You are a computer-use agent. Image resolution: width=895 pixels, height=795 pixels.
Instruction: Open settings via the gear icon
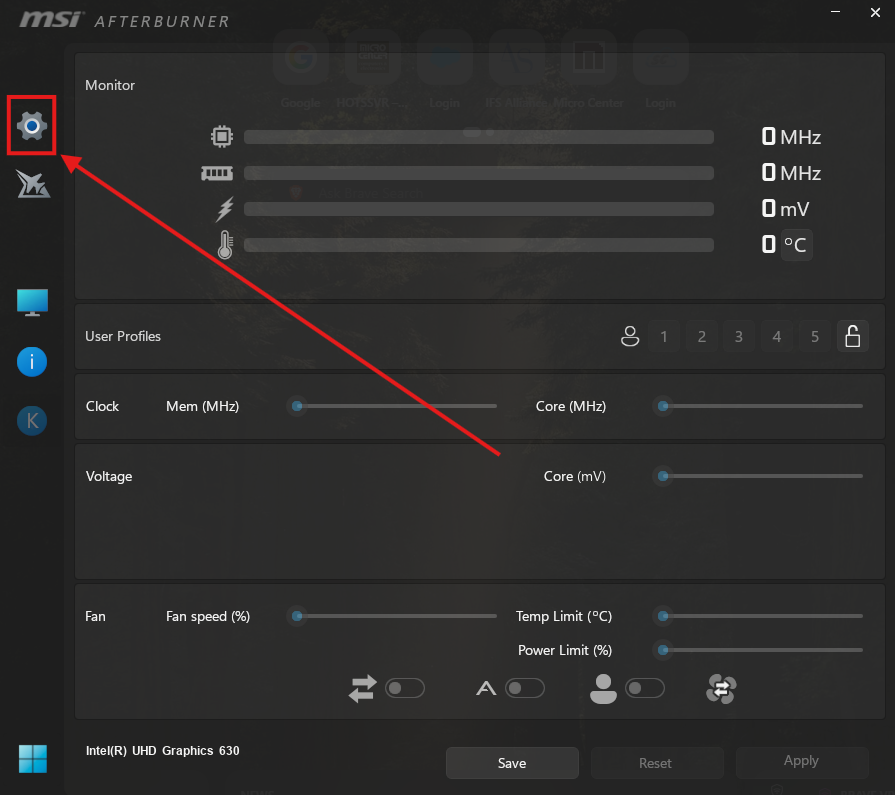32,126
